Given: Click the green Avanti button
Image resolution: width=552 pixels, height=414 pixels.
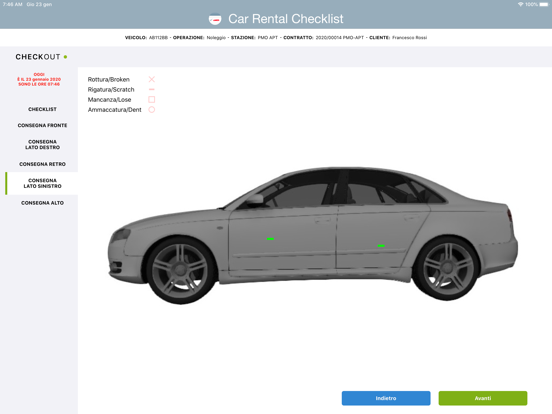Looking at the screenshot, I should click(x=483, y=398).
